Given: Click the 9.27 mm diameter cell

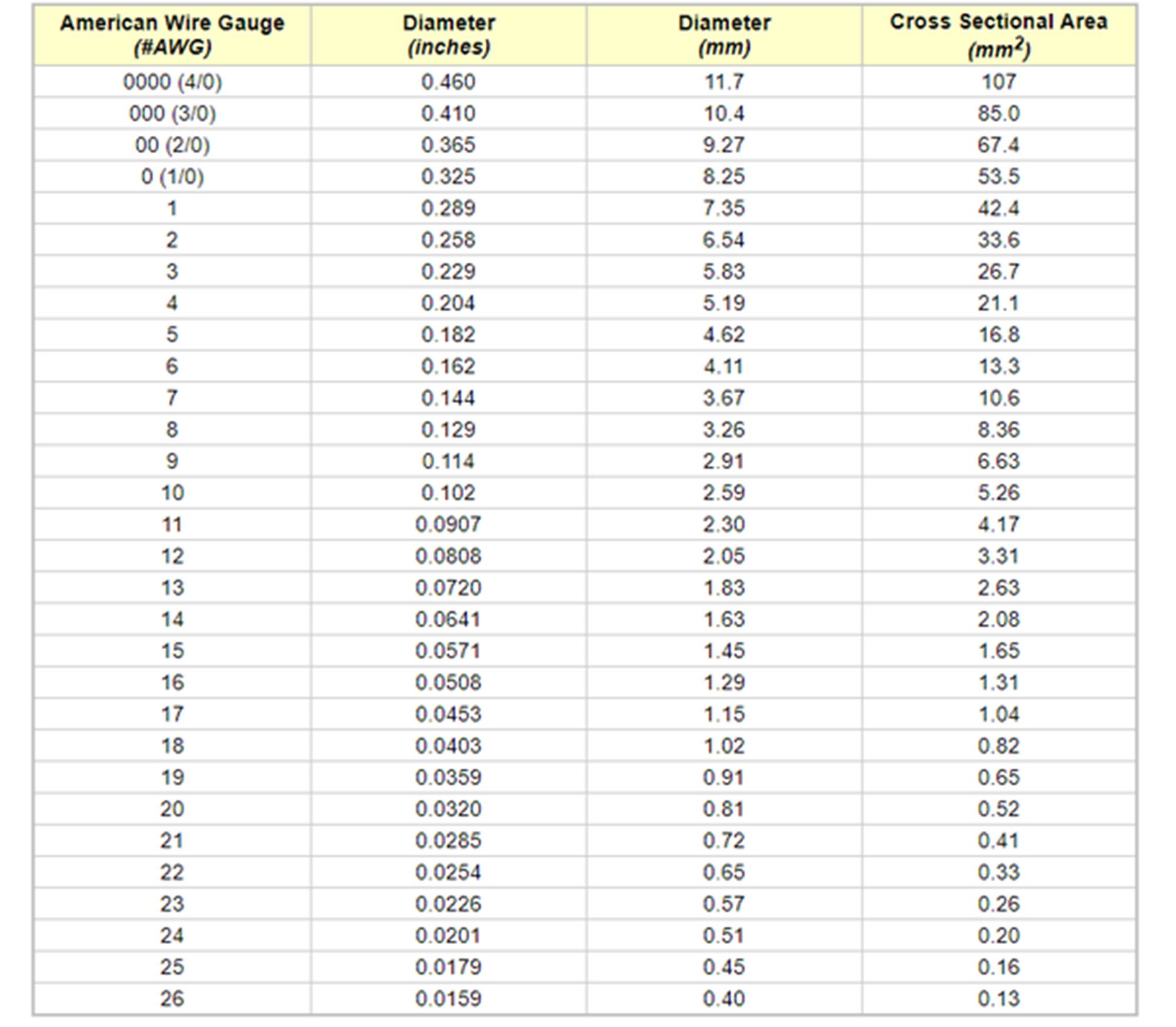Looking at the screenshot, I should 724,145.
